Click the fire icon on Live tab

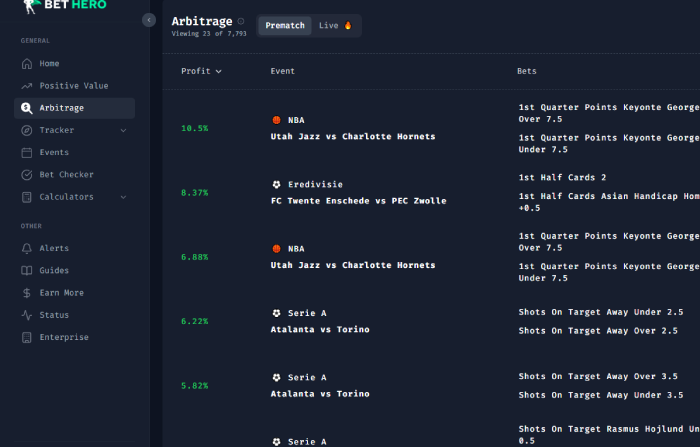click(348, 25)
